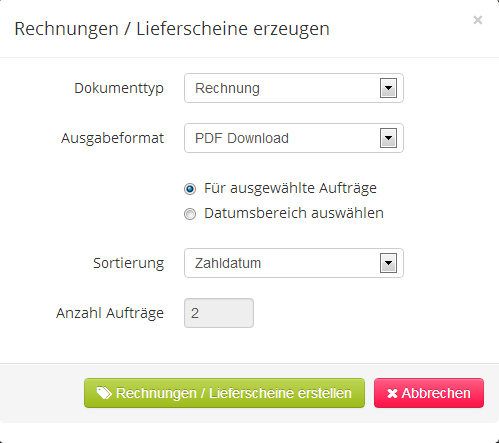Click the PDF Download value in the Ausgabeformat box
The height and width of the screenshot is (443, 499).
(242, 138)
